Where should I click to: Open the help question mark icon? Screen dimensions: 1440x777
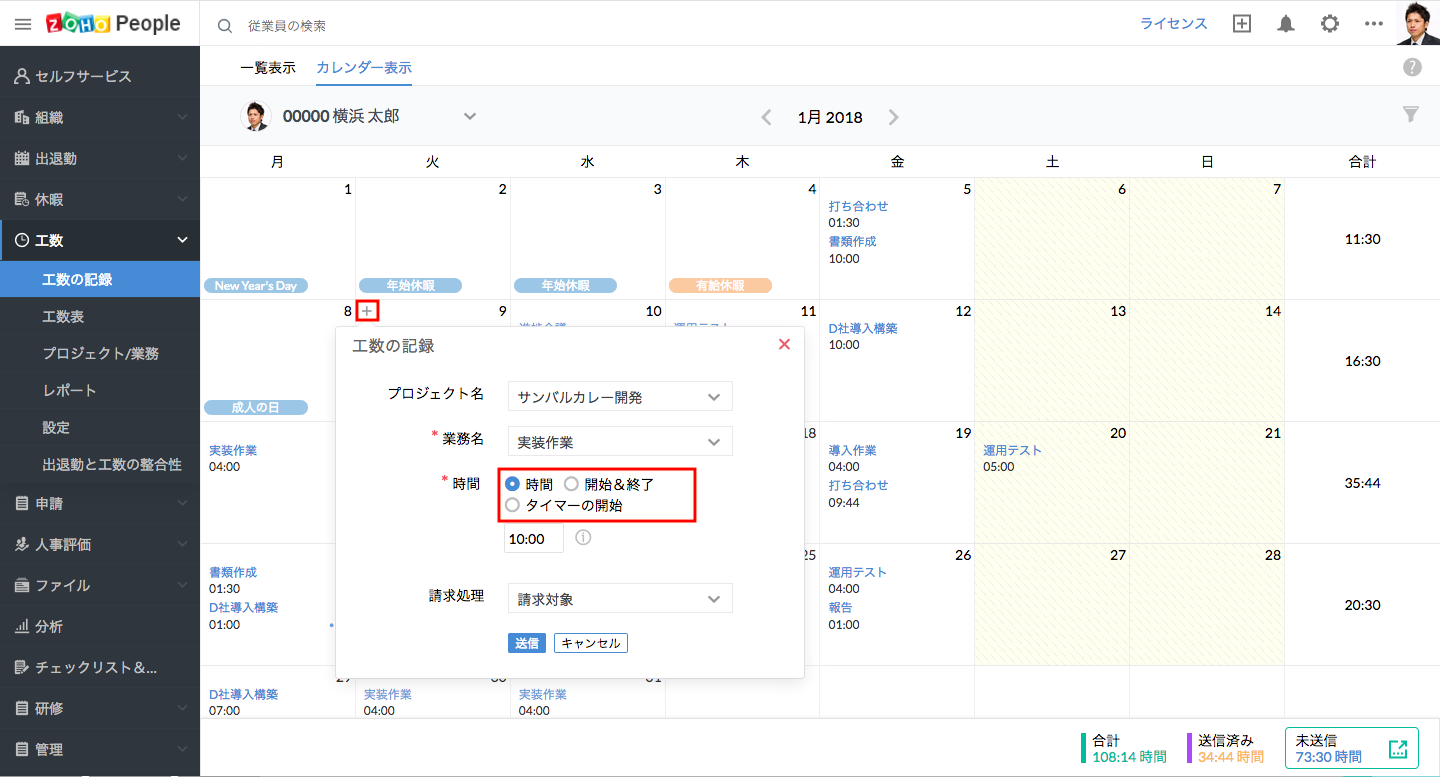(x=1412, y=67)
